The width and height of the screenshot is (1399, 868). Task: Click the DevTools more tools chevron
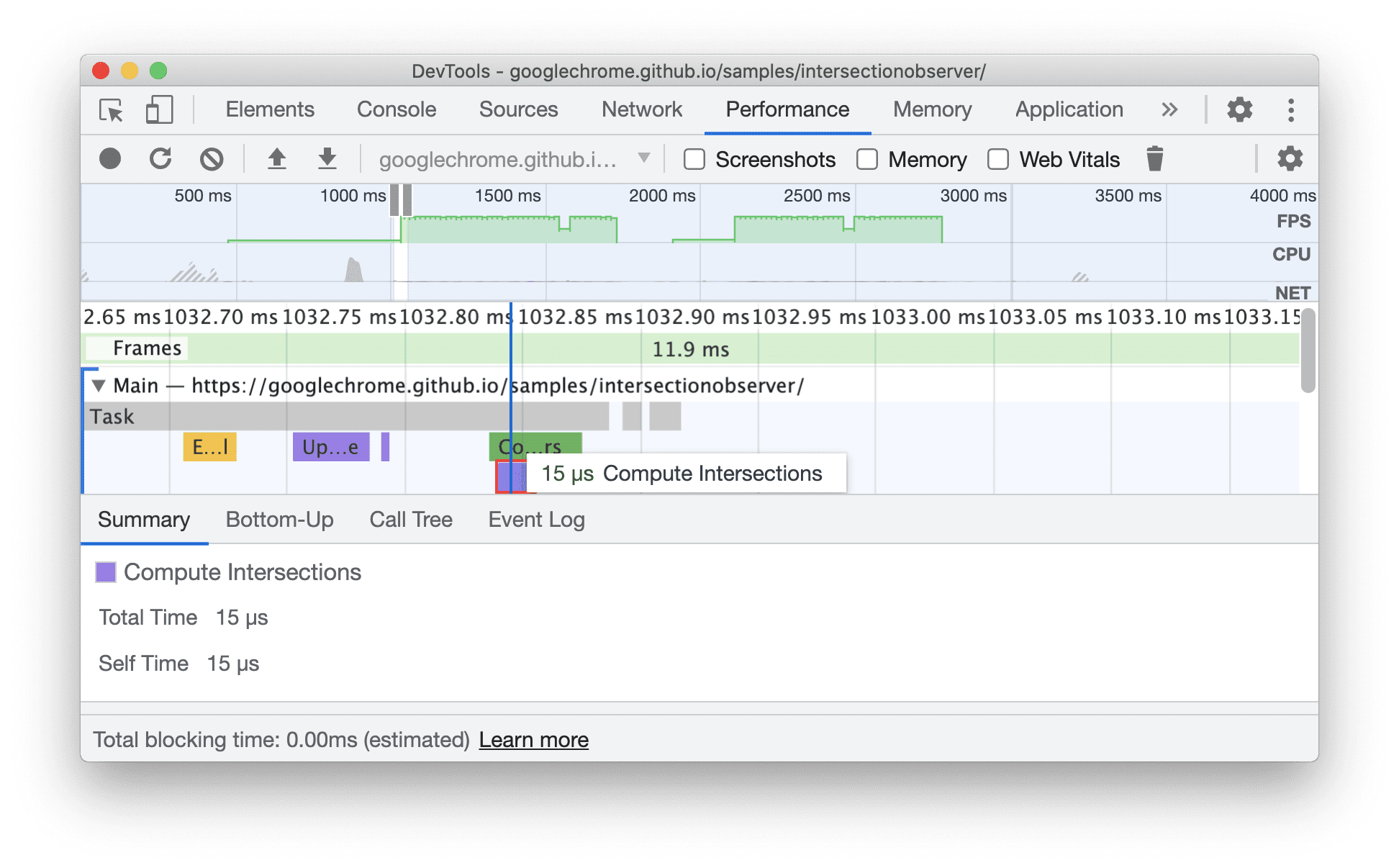(1172, 110)
